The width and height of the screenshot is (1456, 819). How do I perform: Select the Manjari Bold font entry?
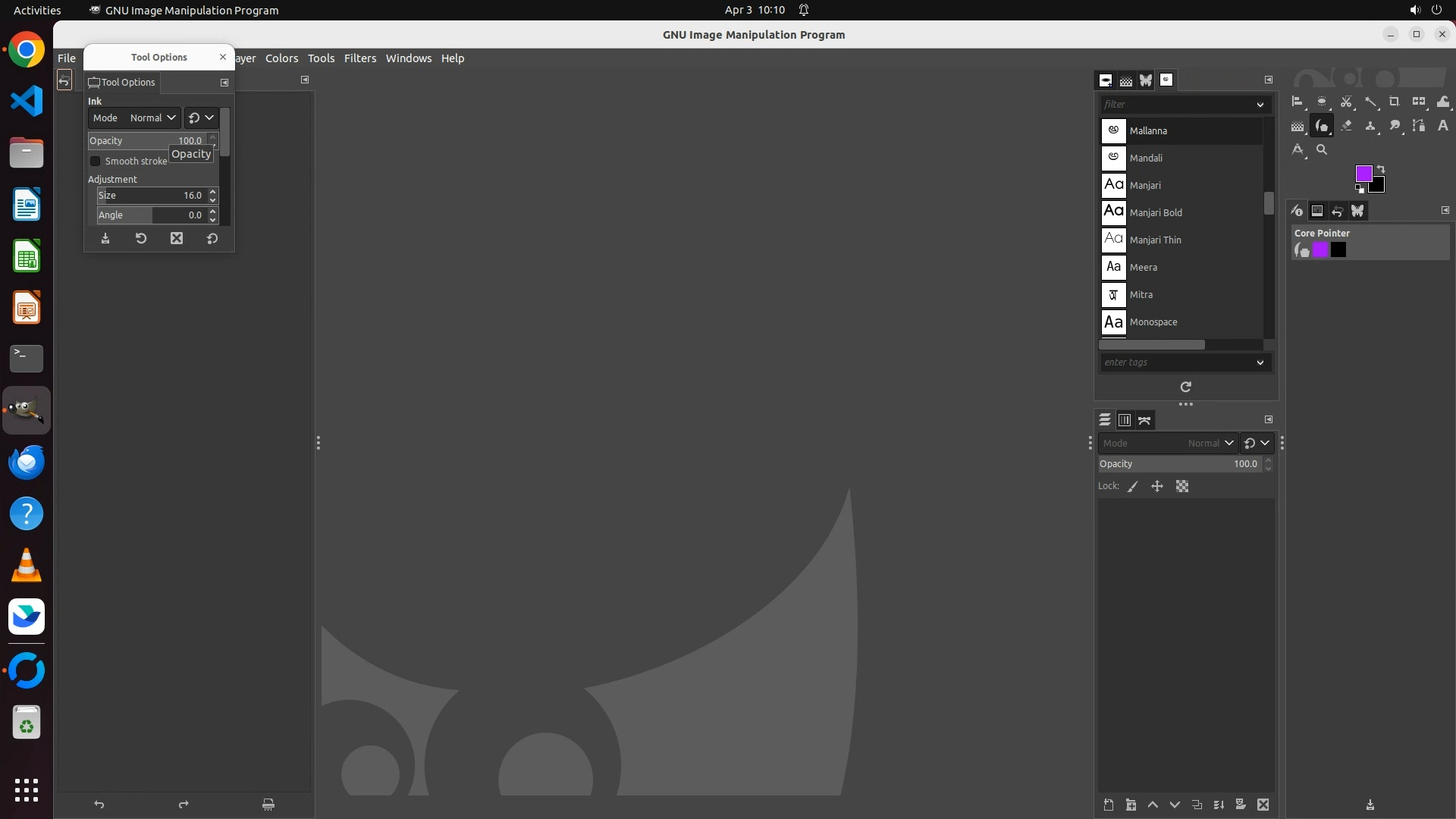(1156, 212)
